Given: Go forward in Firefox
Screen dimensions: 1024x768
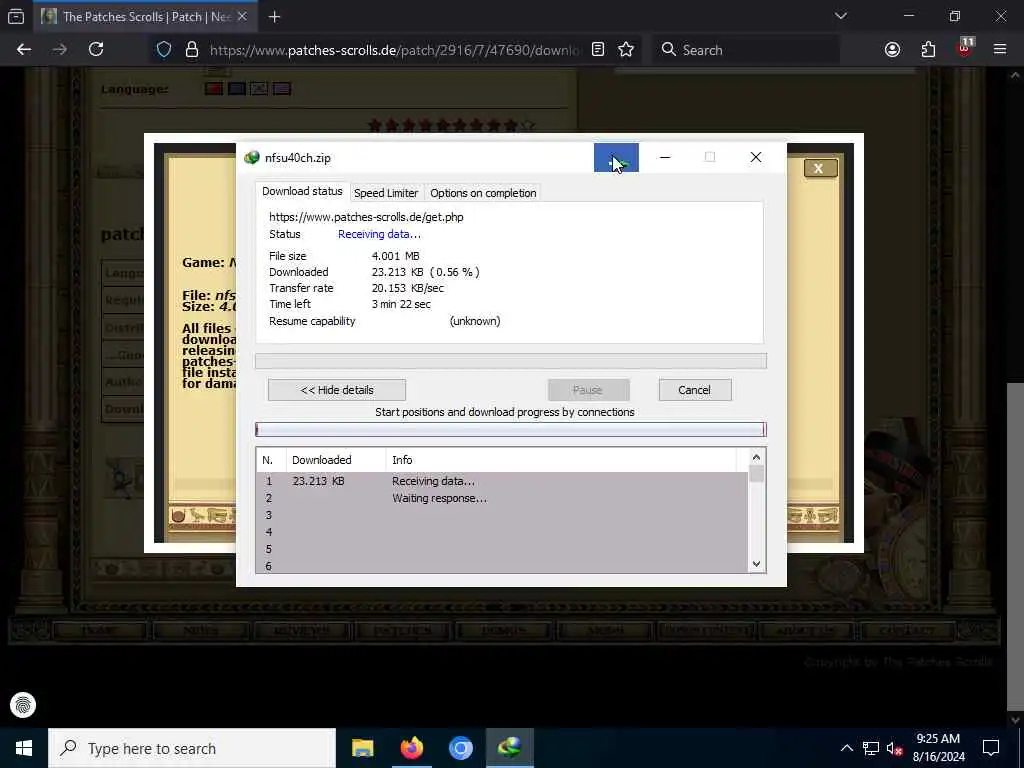Looking at the screenshot, I should pyautogui.click(x=60, y=50).
